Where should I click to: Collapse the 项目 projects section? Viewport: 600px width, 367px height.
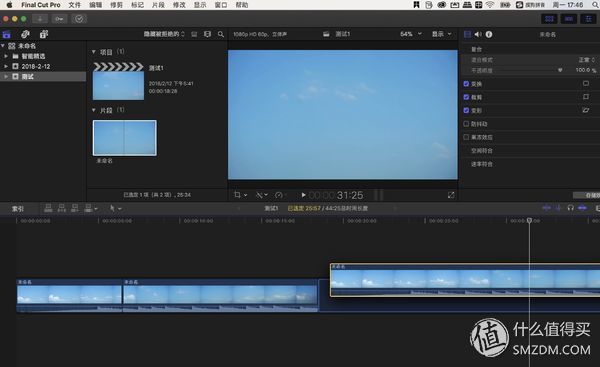(94, 52)
